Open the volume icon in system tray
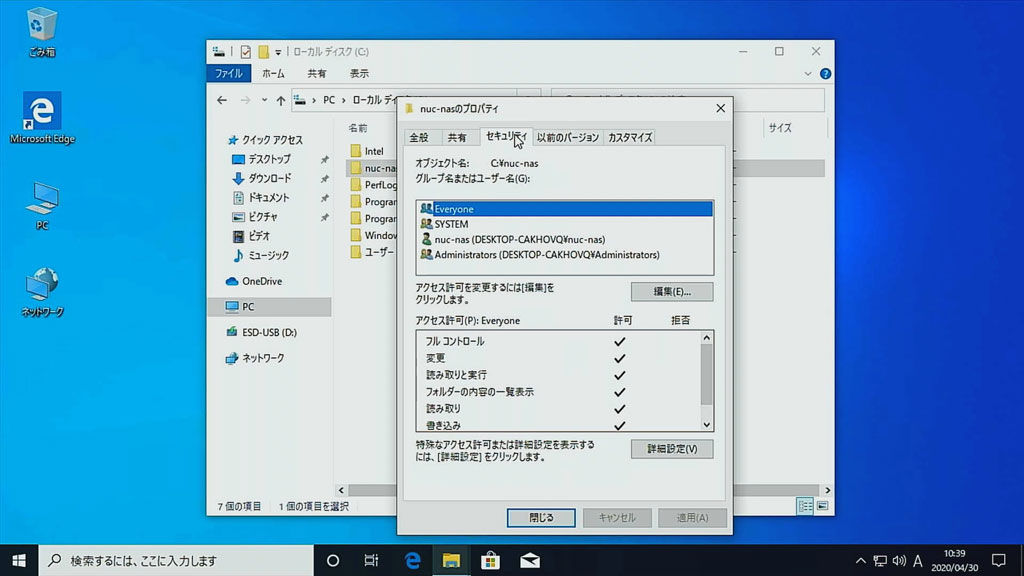 899,560
